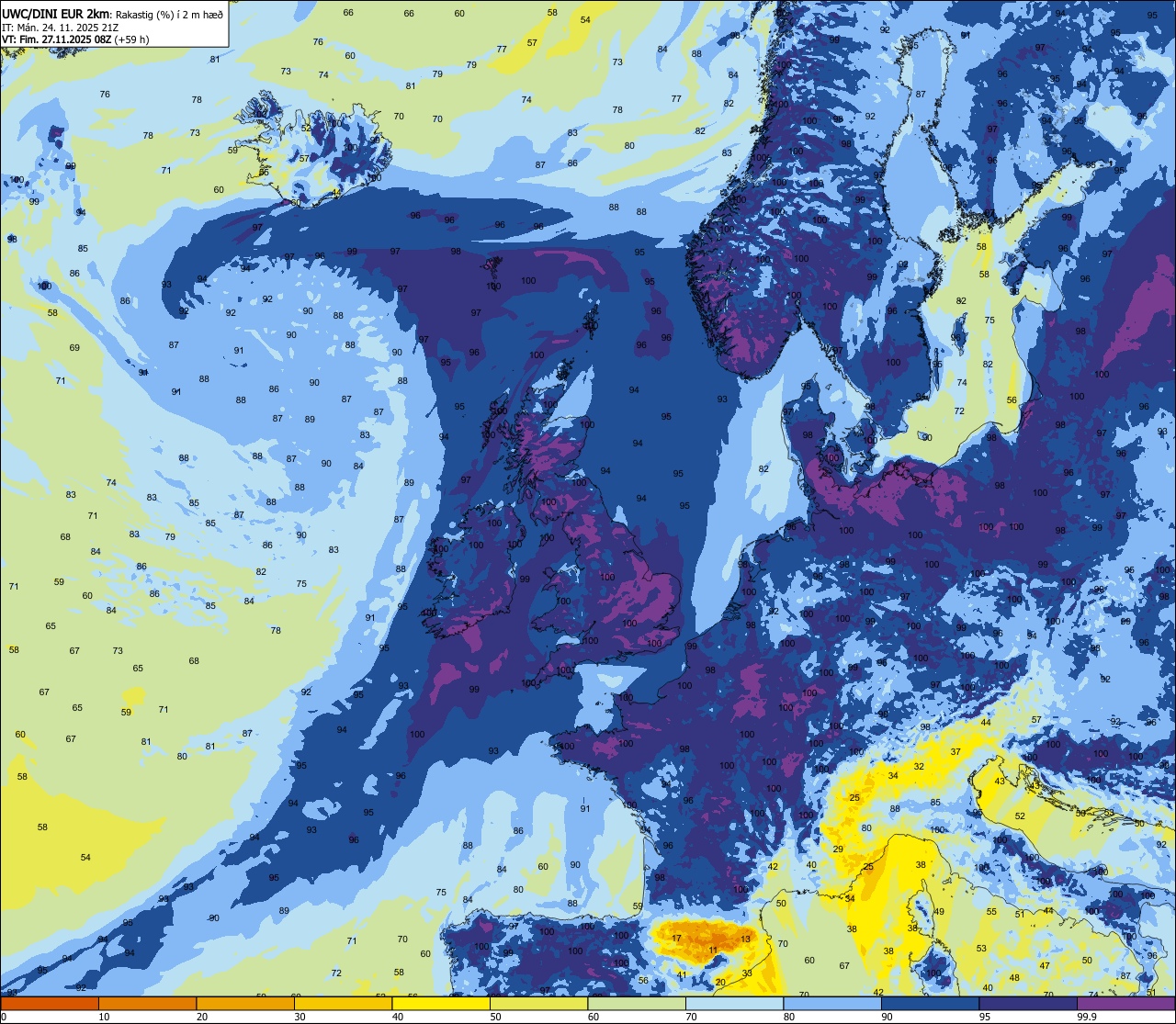This screenshot has width=1176, height=1024.
Task: Click the 40–50 % bright yellow legend segment
Action: click(441, 1004)
